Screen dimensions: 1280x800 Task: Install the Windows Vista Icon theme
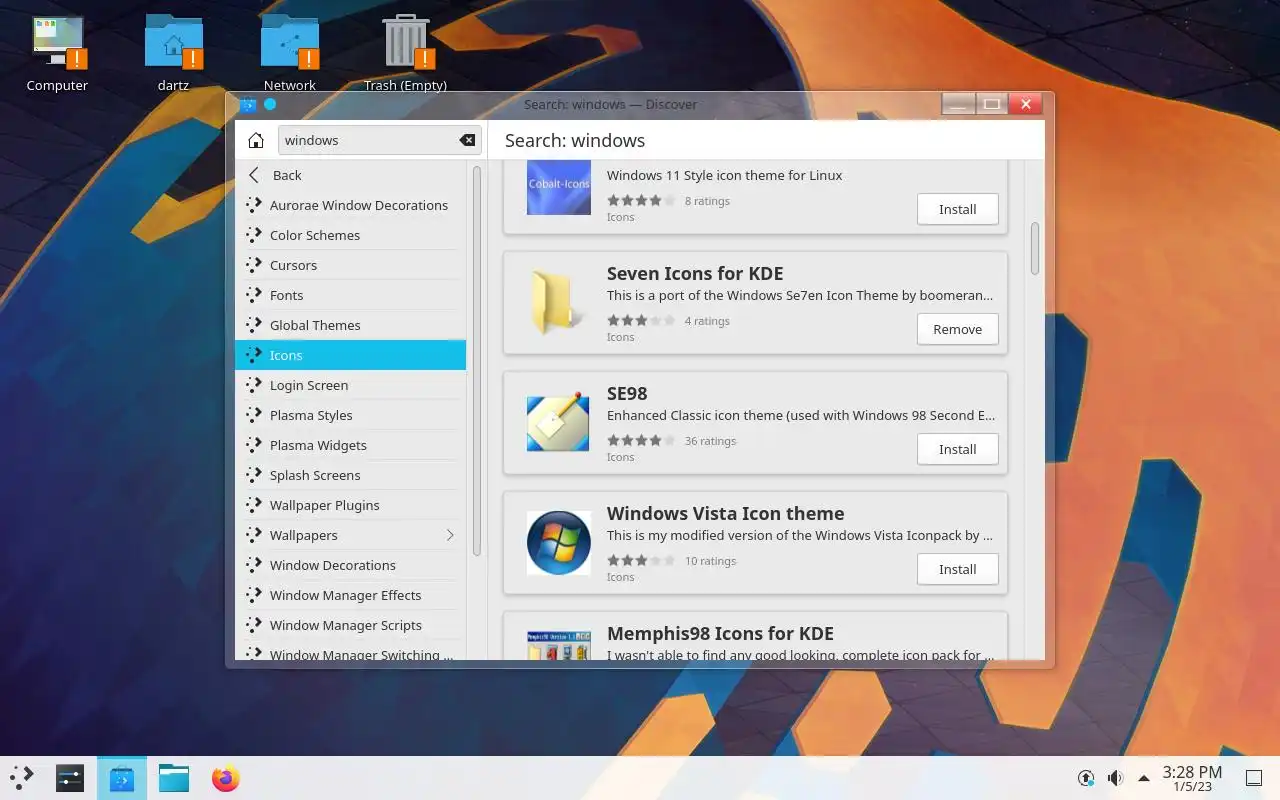pos(957,569)
